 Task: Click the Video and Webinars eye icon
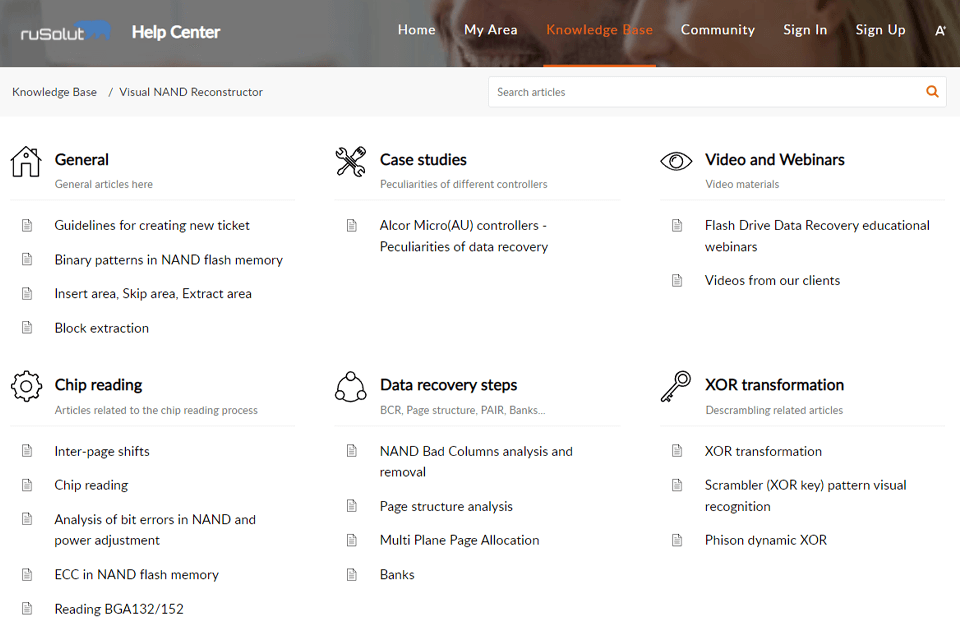(x=676, y=161)
